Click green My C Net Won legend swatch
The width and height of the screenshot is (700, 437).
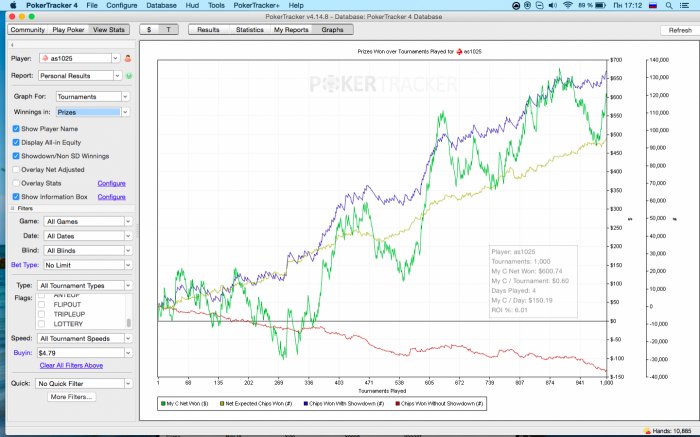tap(163, 404)
